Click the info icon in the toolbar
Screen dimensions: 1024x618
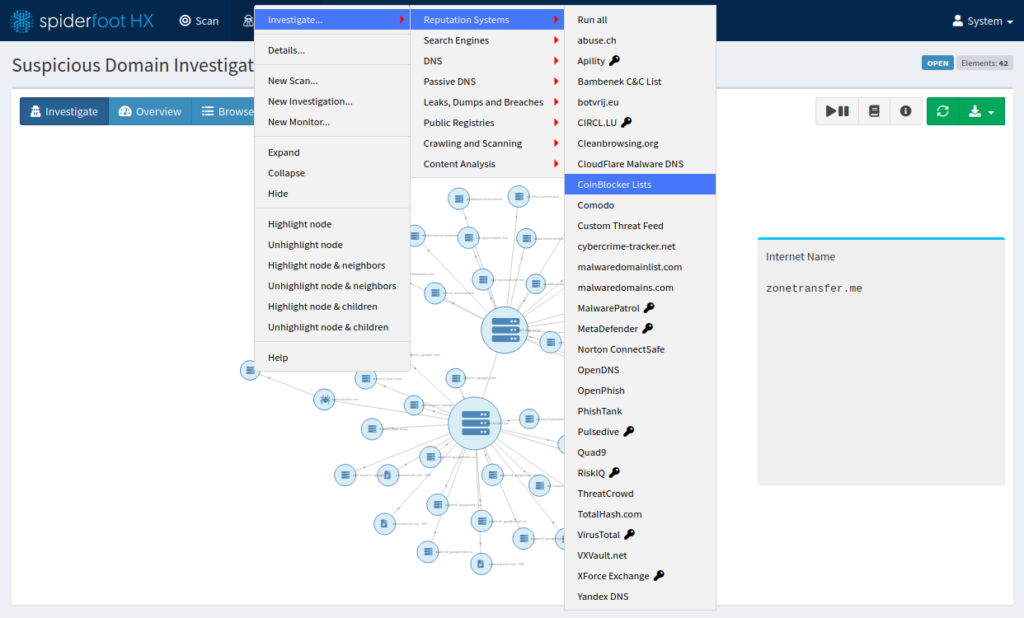click(906, 111)
